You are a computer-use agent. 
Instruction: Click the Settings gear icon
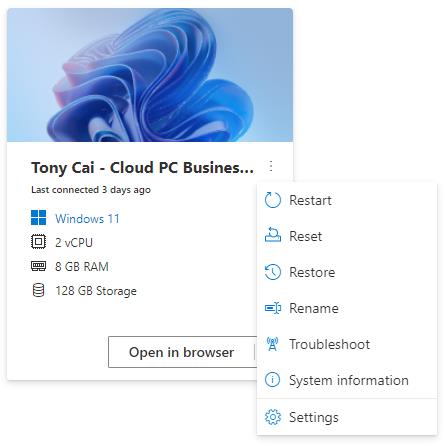tap(273, 417)
